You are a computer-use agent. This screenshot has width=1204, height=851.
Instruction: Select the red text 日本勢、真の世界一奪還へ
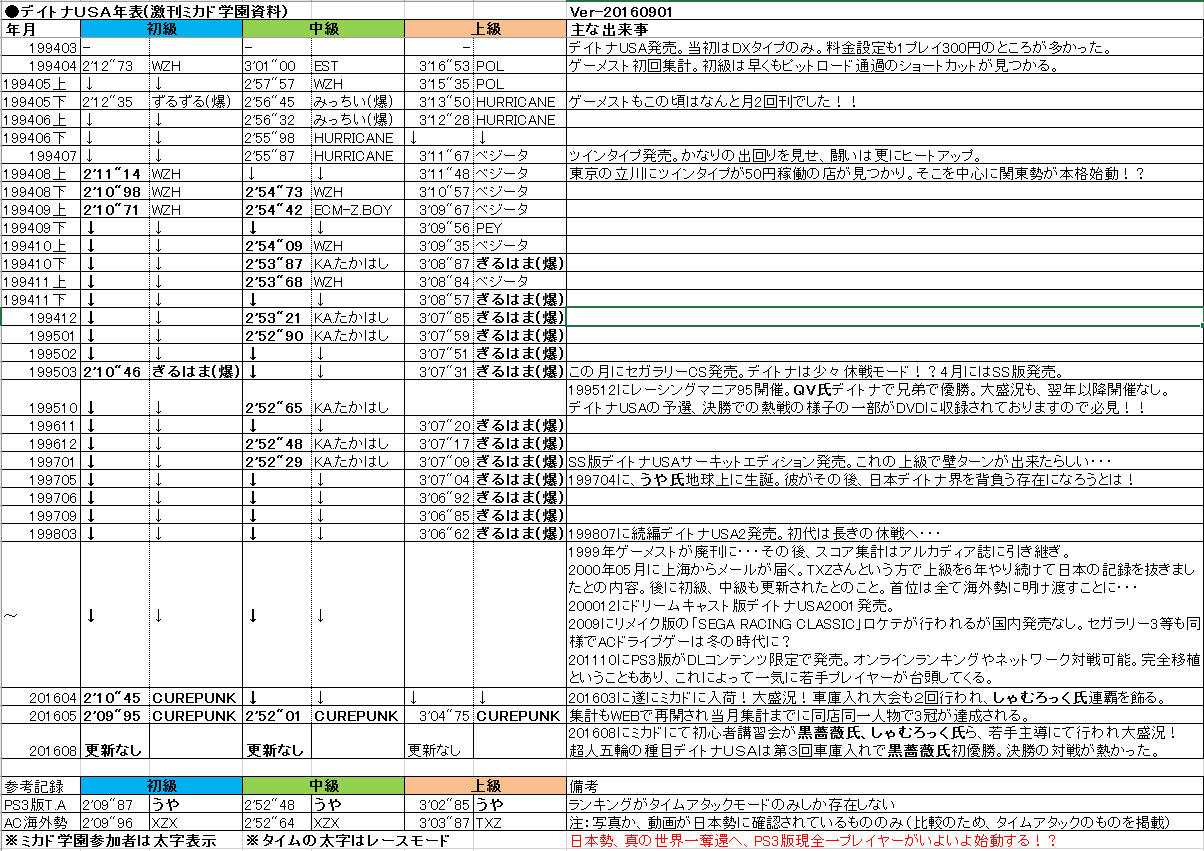812,841
